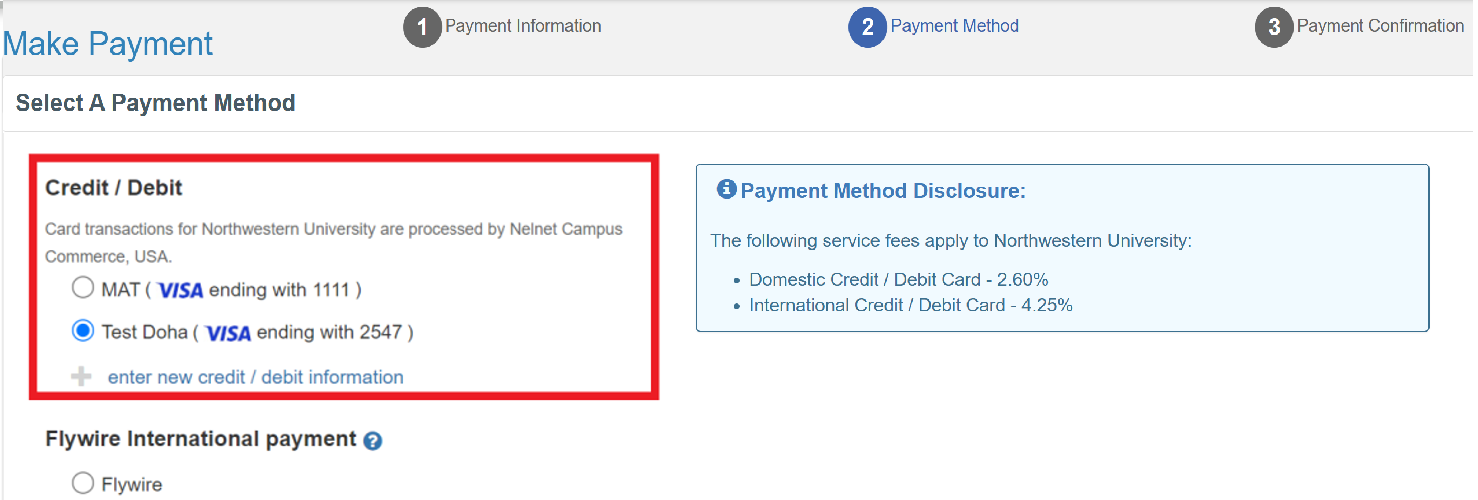The height and width of the screenshot is (500, 1478).
Task: Click the Flywire International payment heading
Action: point(201,439)
